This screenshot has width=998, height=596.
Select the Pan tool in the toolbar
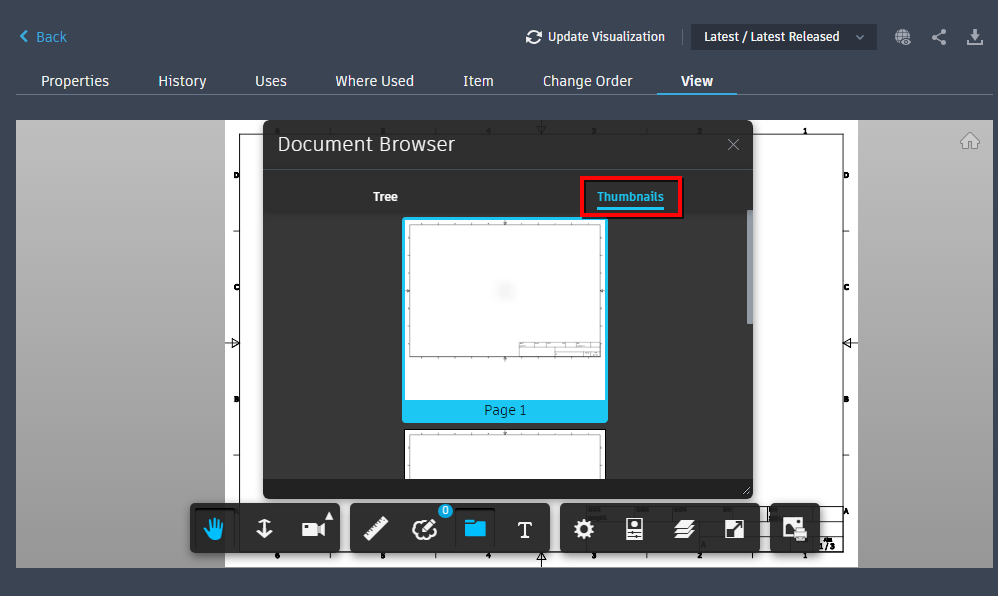click(x=213, y=528)
